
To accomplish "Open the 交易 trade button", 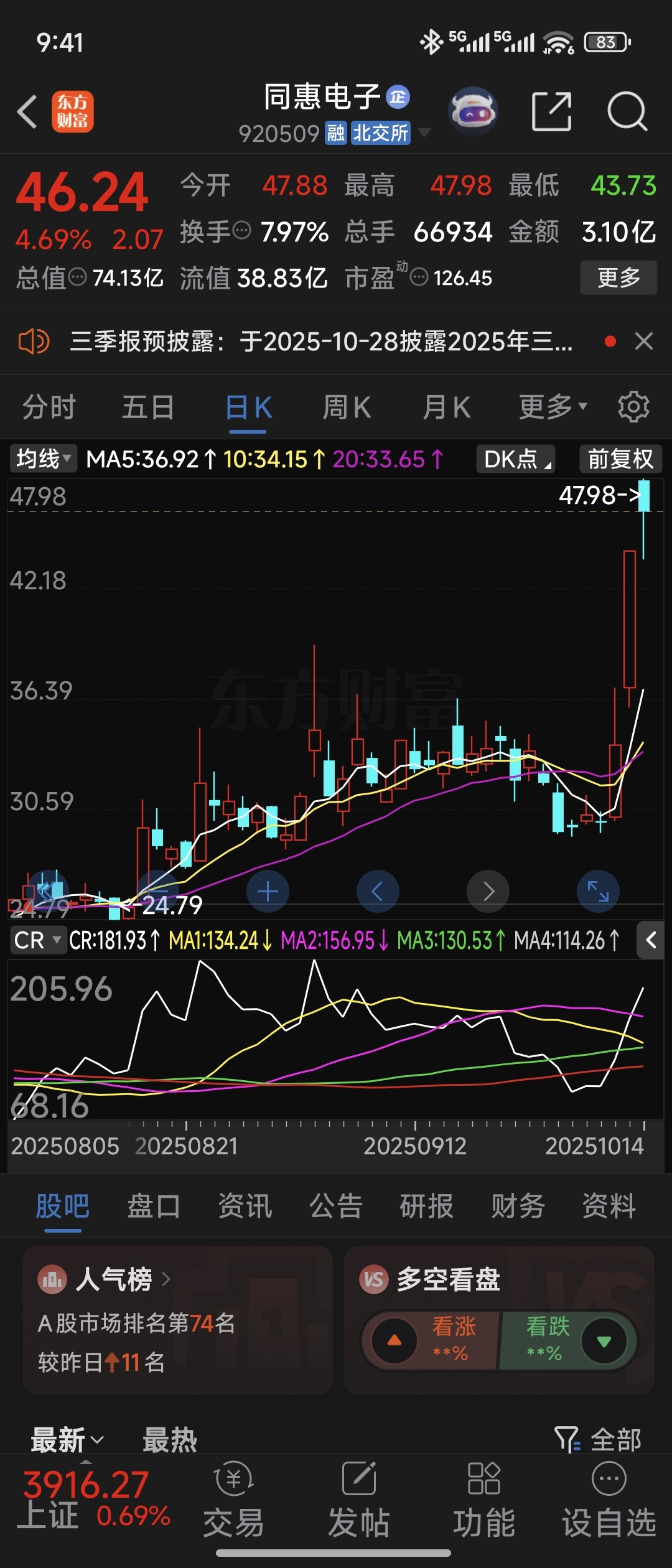I will pos(234,1499).
